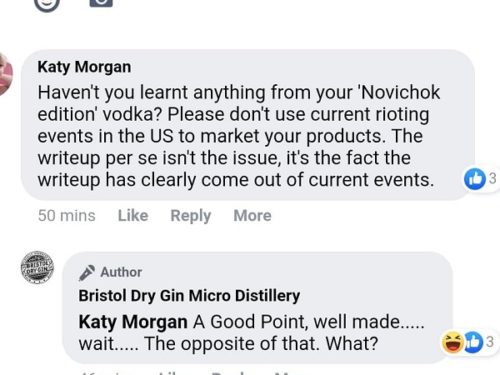
Task: Open the 50 mins timestamp link
Action: click(x=67, y=215)
